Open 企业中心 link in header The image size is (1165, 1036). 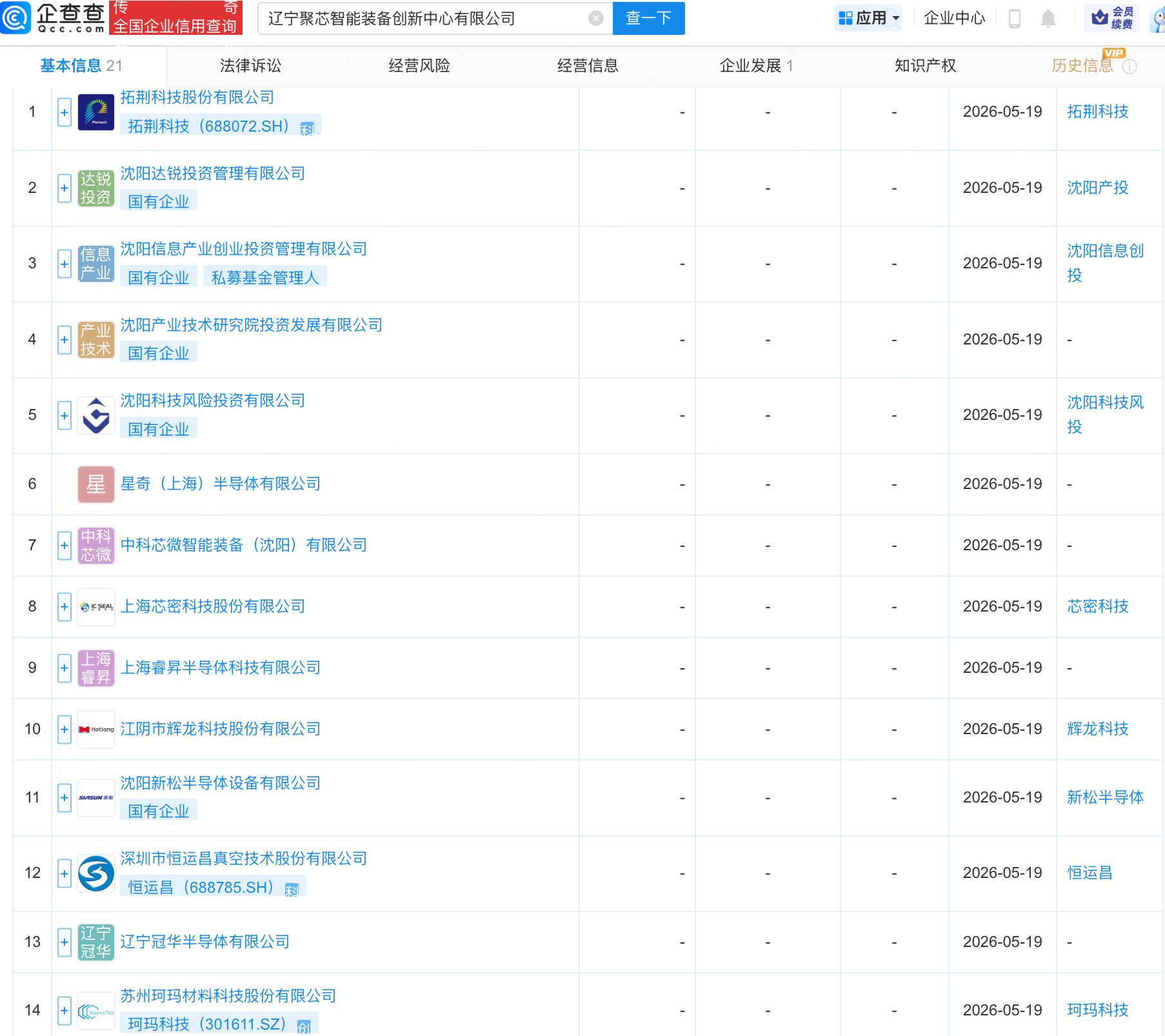[954, 18]
